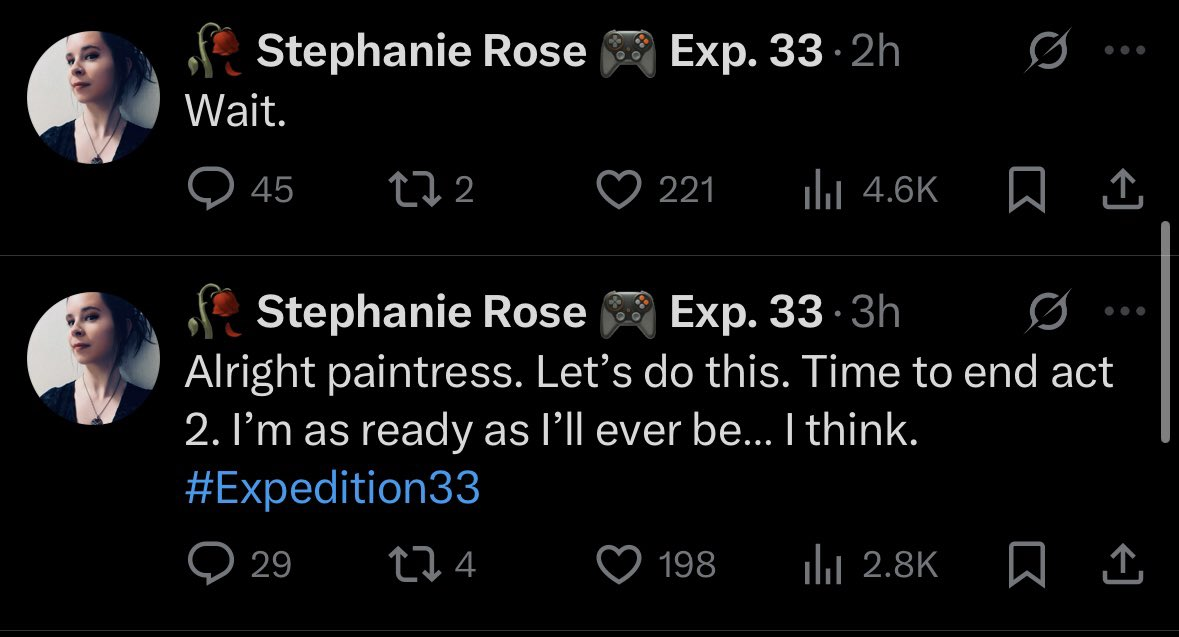Bookmark the Alright paintress tweet
Screen dimensions: 1179x637
tap(1026, 566)
